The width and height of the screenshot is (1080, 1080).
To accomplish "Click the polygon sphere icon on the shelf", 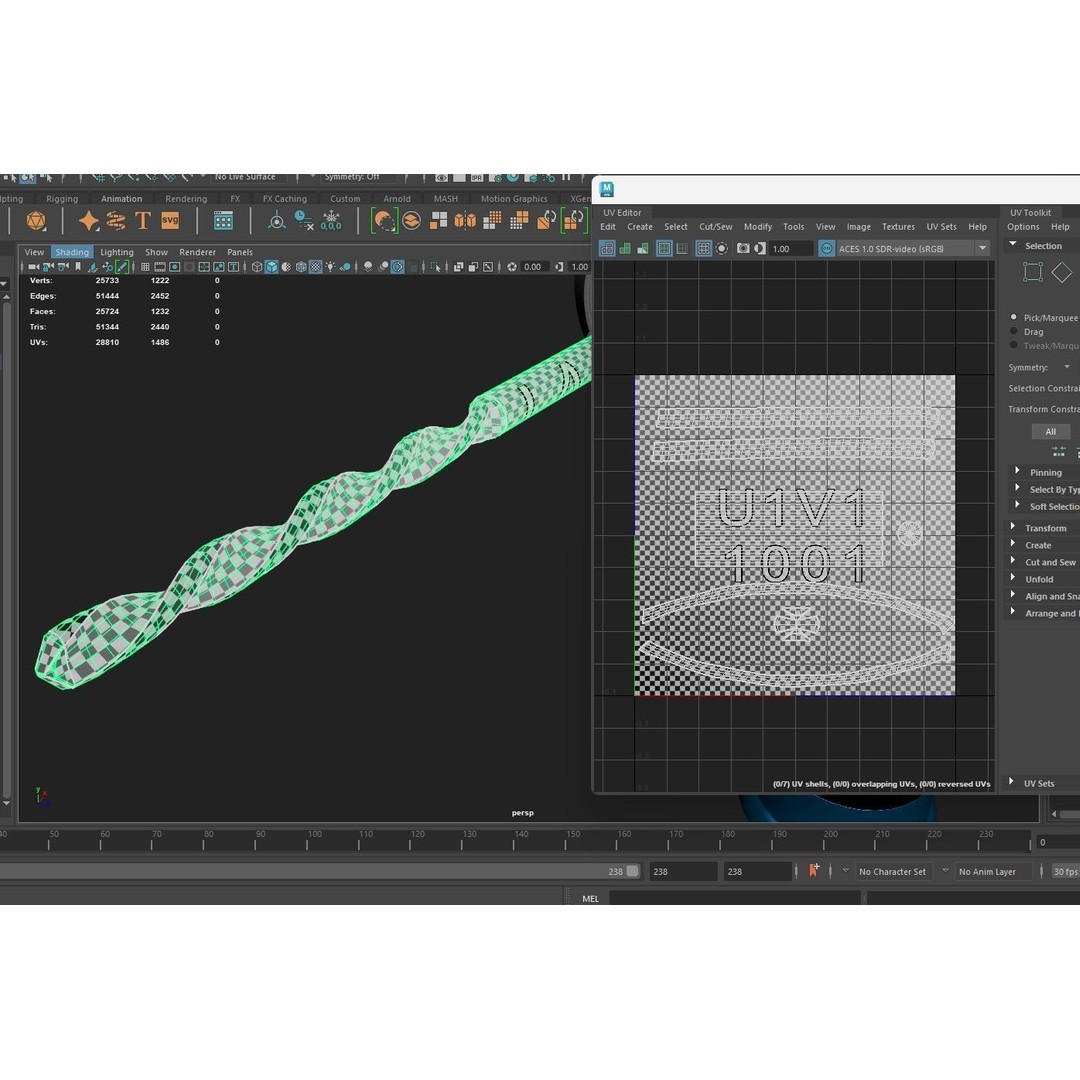I will point(36,221).
